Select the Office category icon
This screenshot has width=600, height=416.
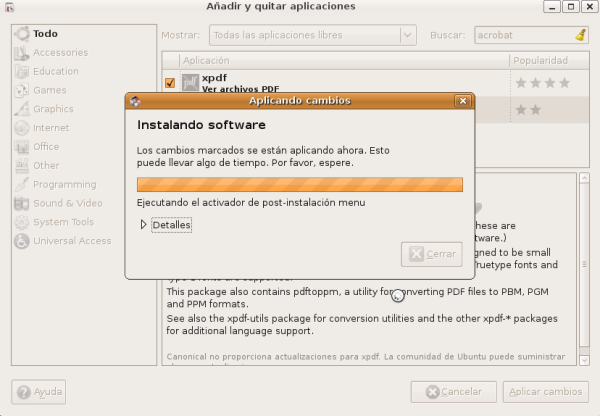(21, 147)
